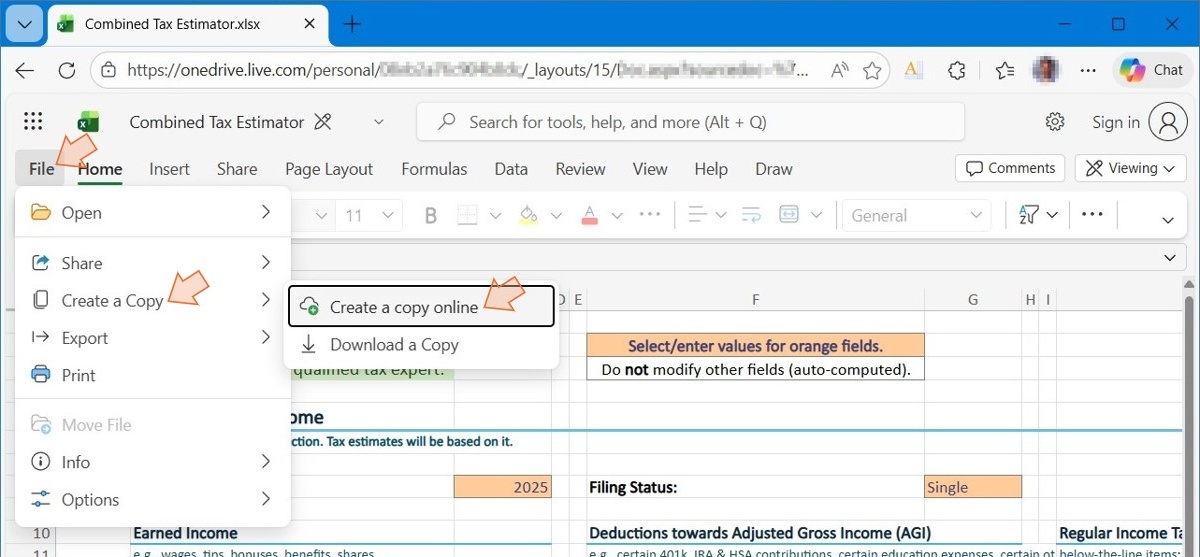Expand the ribbon display options chevron
This screenshot has width=1200, height=557.
click(x=1167, y=219)
